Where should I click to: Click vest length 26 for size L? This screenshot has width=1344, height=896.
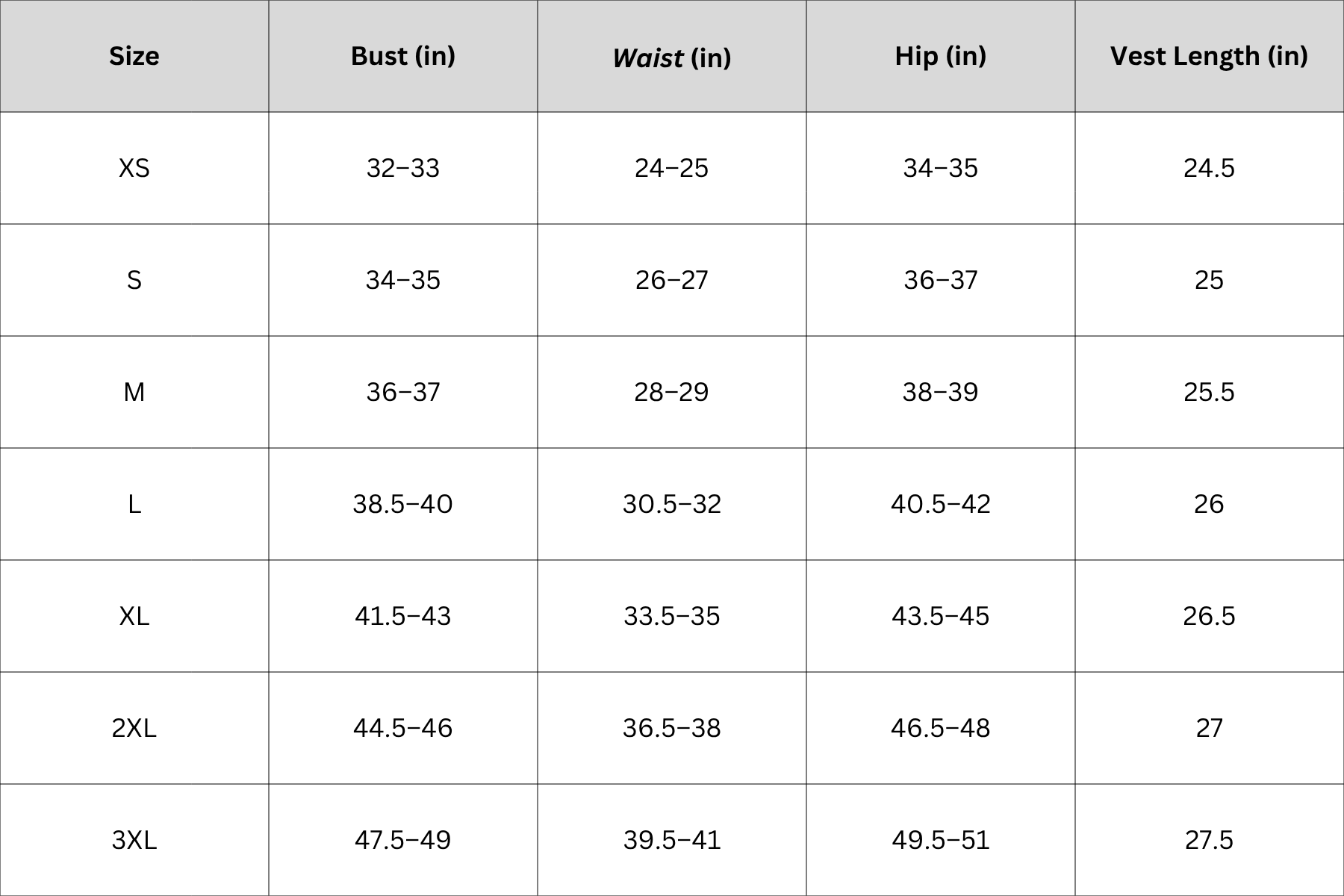[x=1210, y=504]
